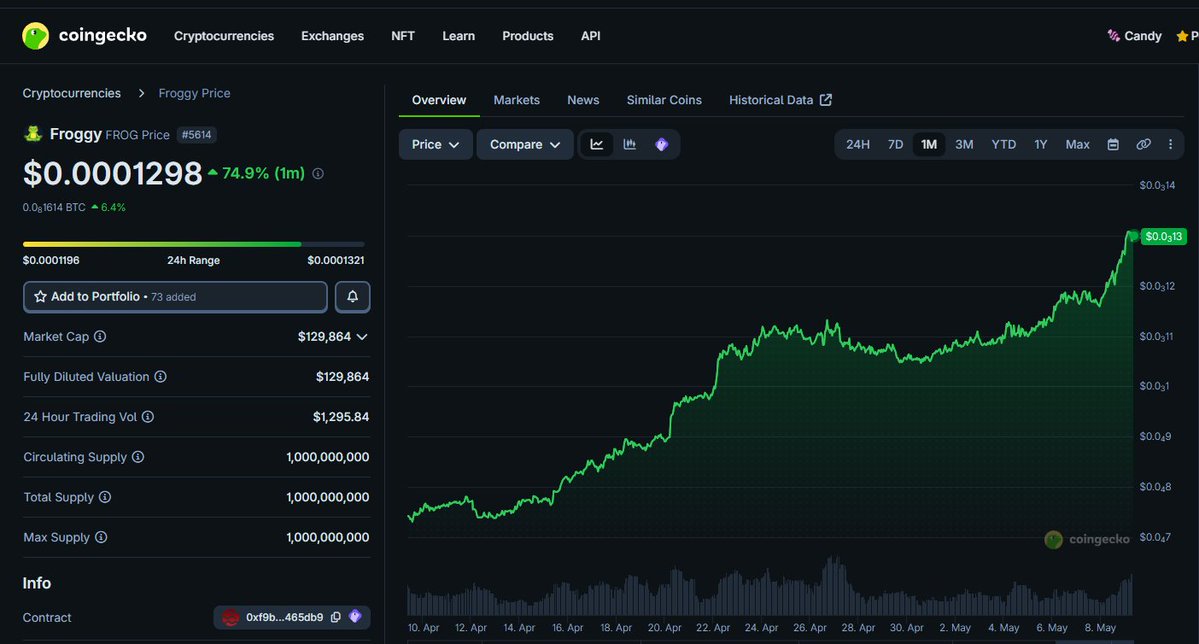Click the Candy link

(1134, 36)
